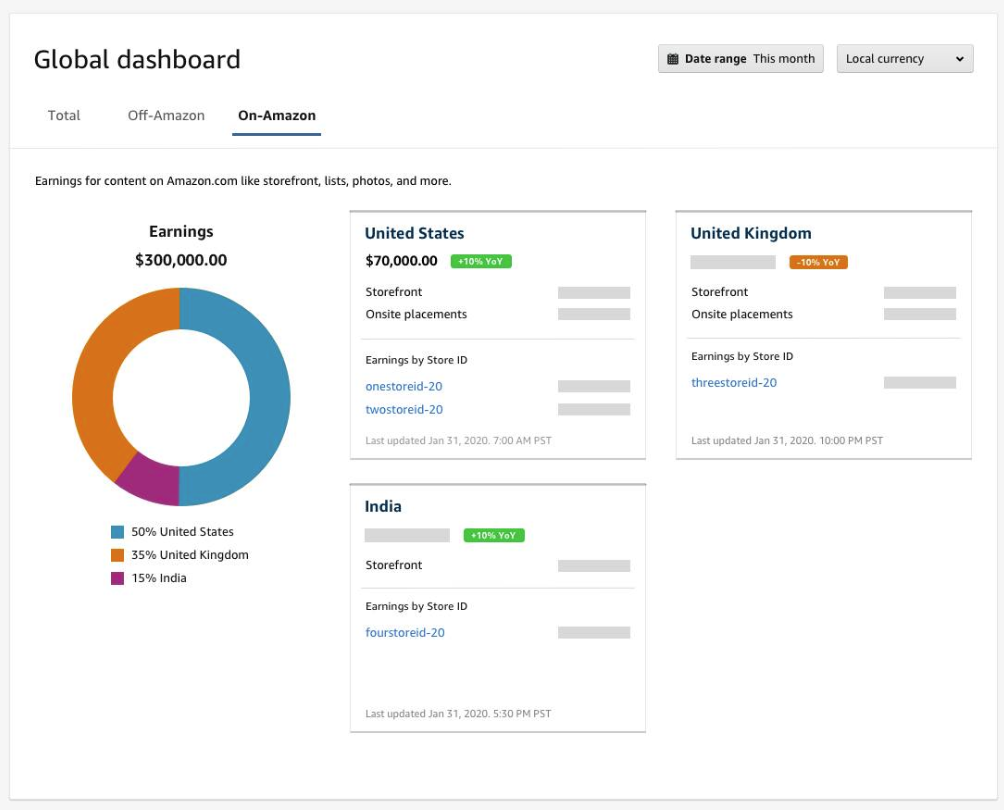Click Onsite placements in United States card
Screen dimensions: 1004x810
coord(498,314)
